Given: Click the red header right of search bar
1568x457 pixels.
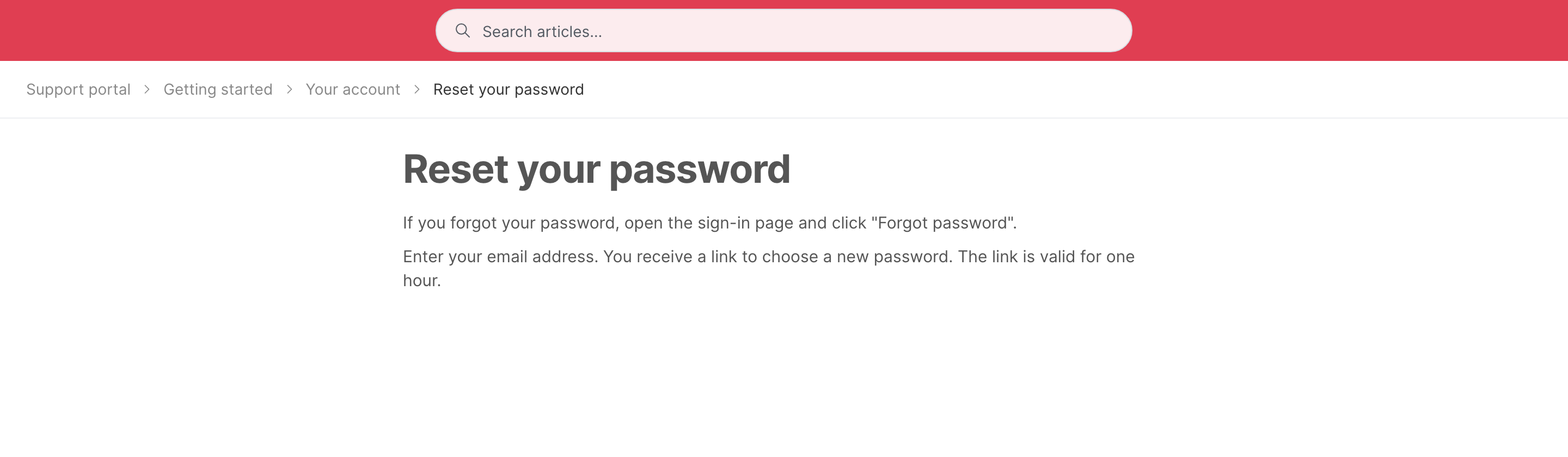Looking at the screenshot, I should pos(1350,30).
